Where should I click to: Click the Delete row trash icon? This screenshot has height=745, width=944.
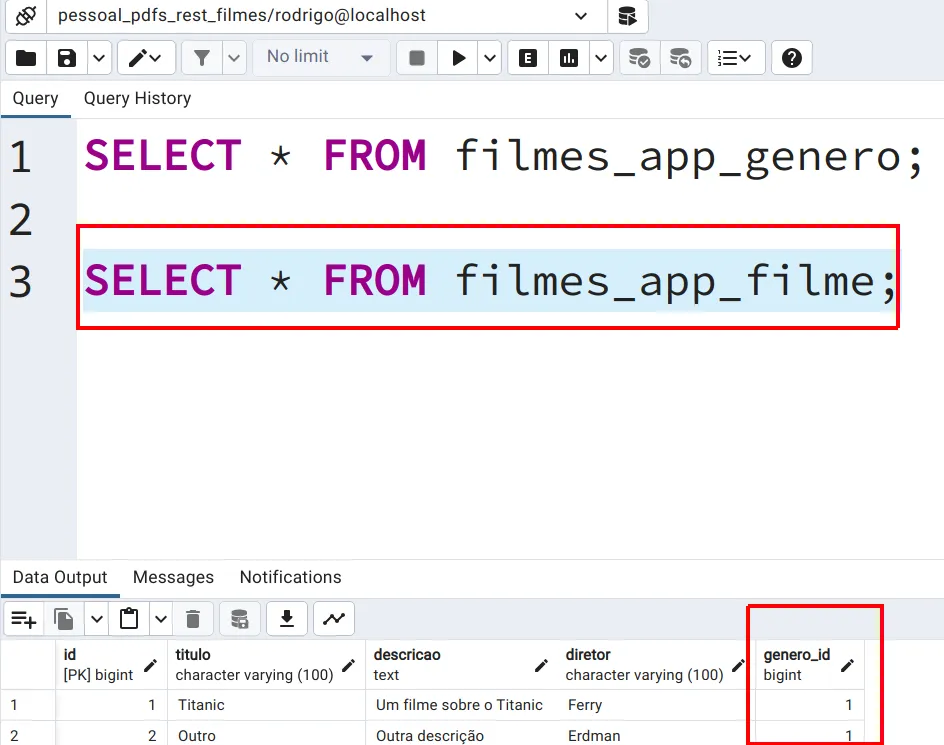click(193, 619)
